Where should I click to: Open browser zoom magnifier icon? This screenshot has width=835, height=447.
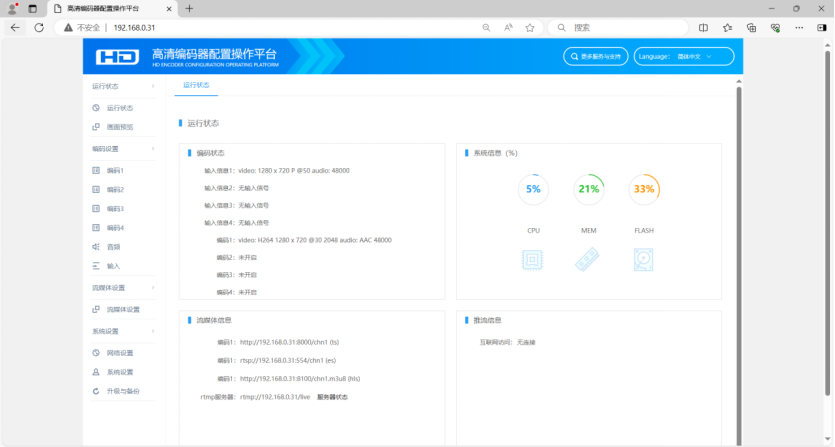point(486,28)
